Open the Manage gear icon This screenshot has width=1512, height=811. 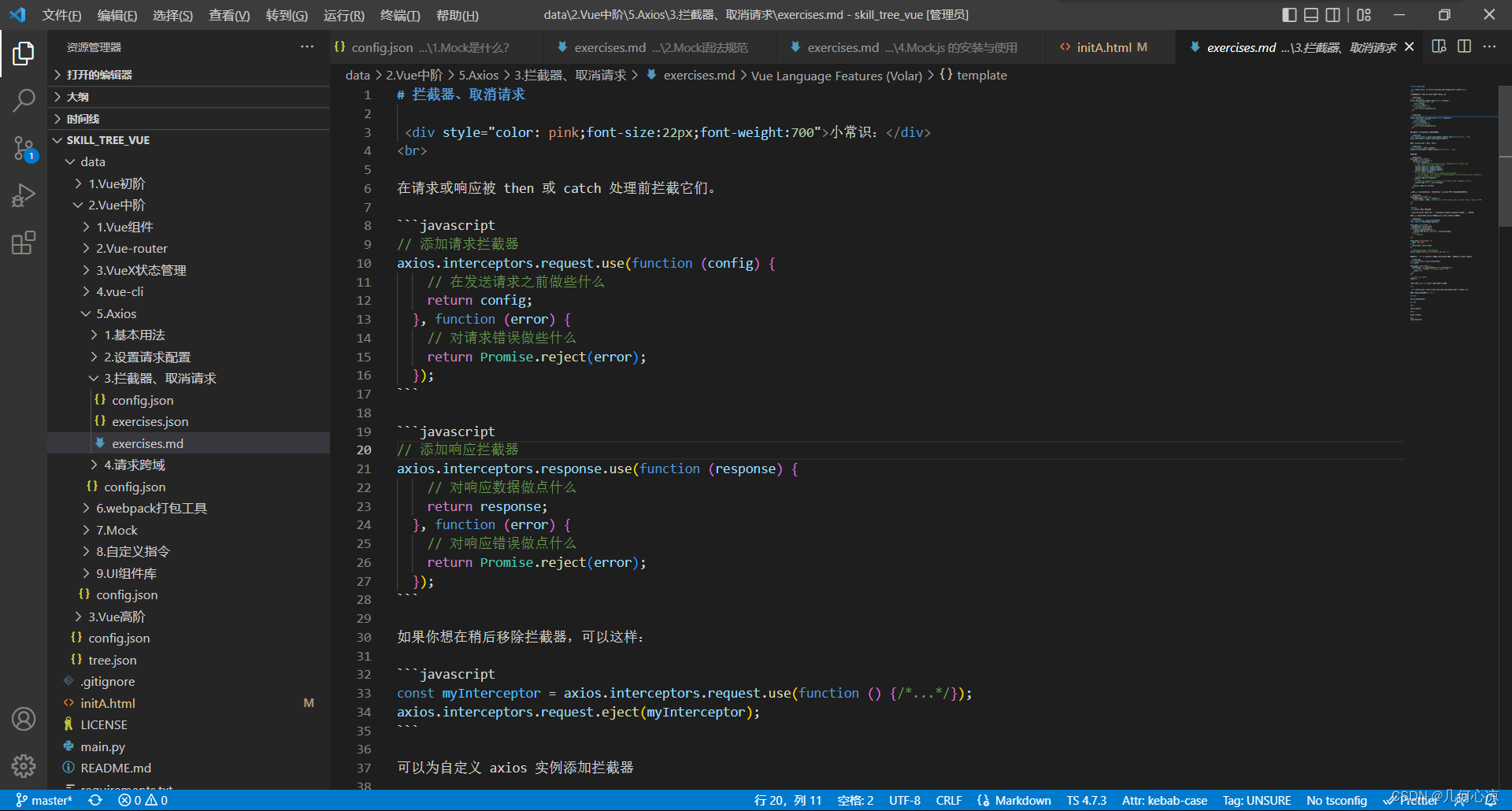coord(24,765)
